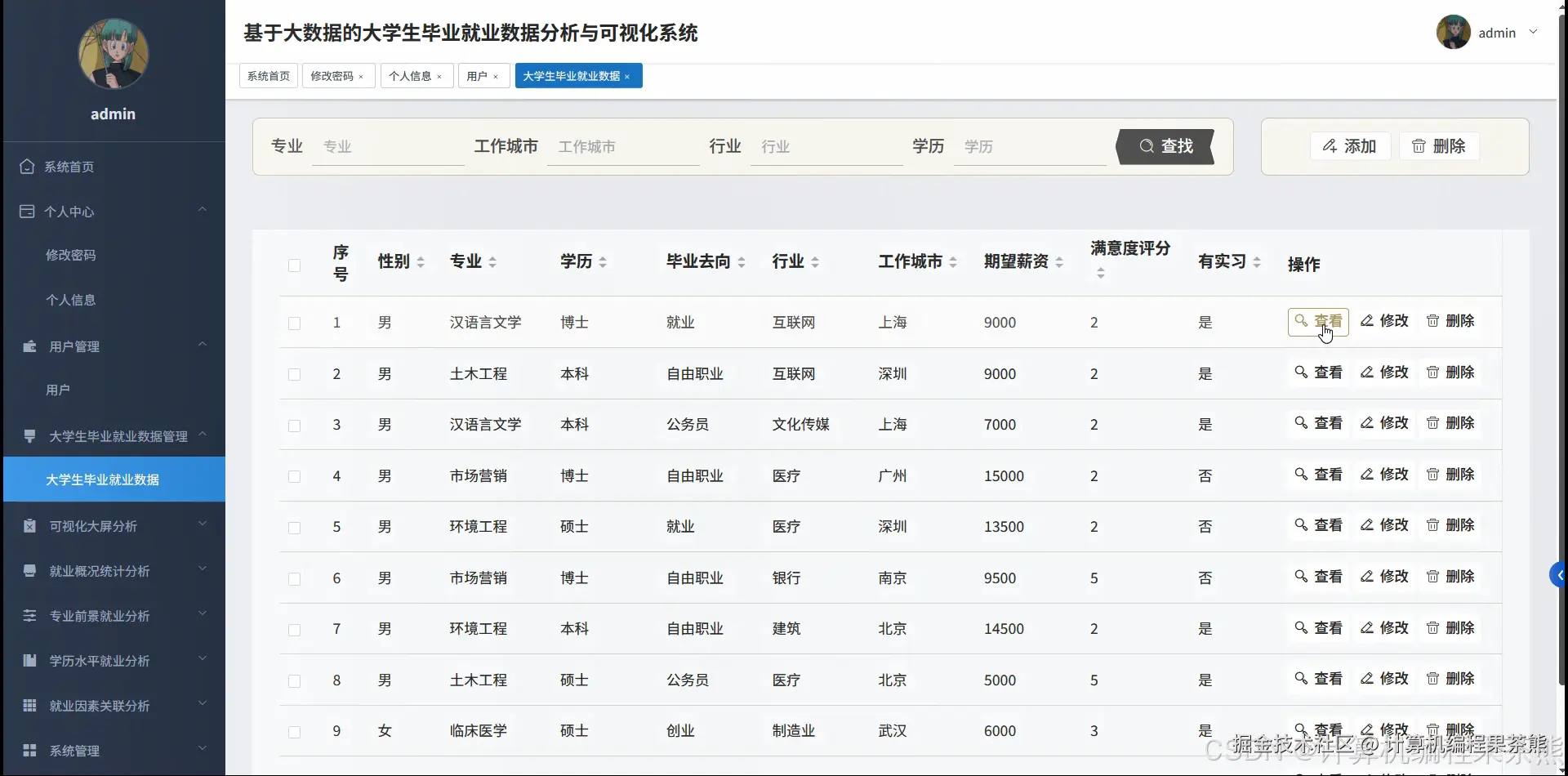Tick the checkbox for row 3
1568x776 pixels.
pos(295,426)
